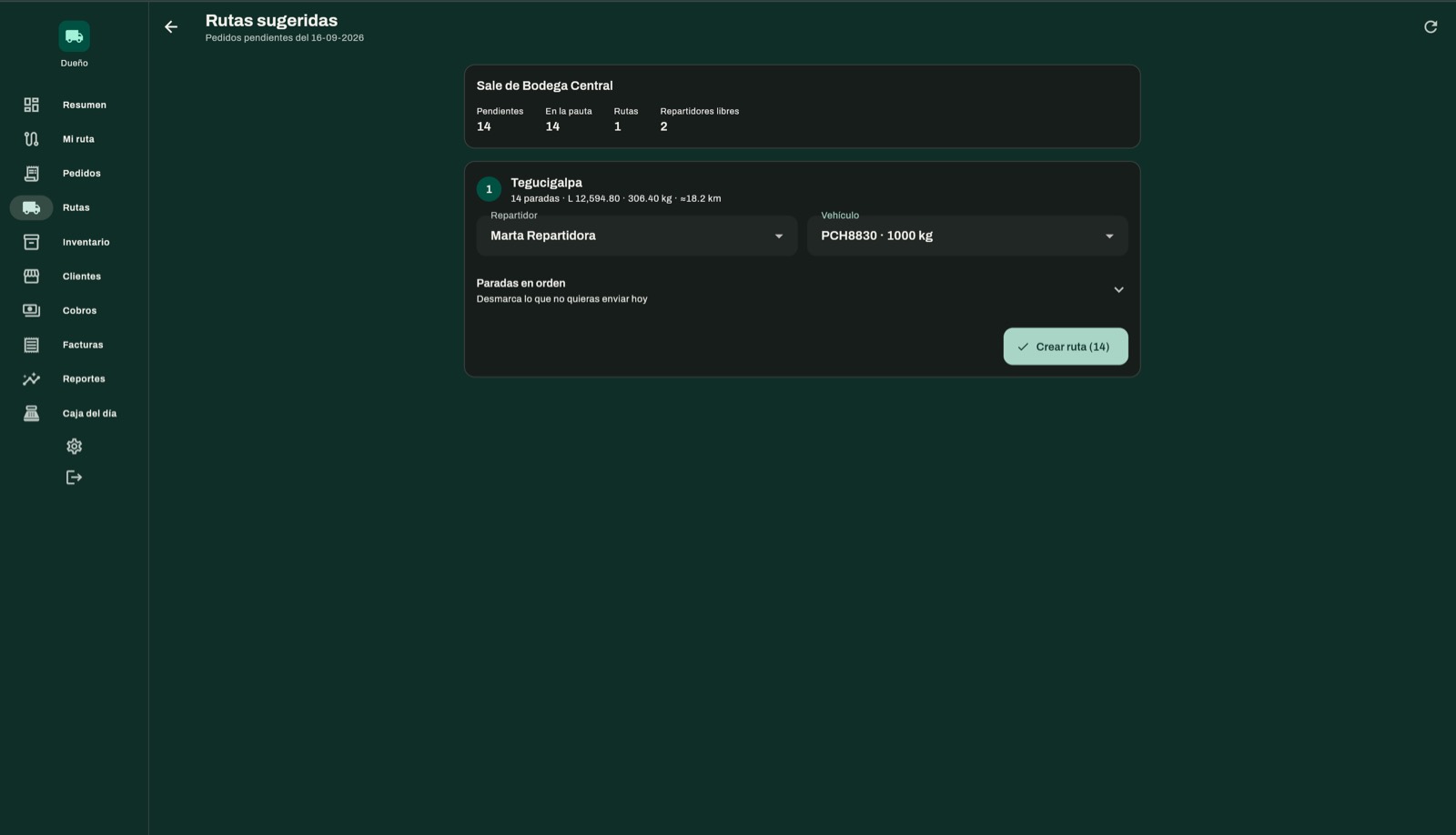This screenshot has width=1456, height=835.
Task: Click route number 1 badge
Action: tap(489, 189)
